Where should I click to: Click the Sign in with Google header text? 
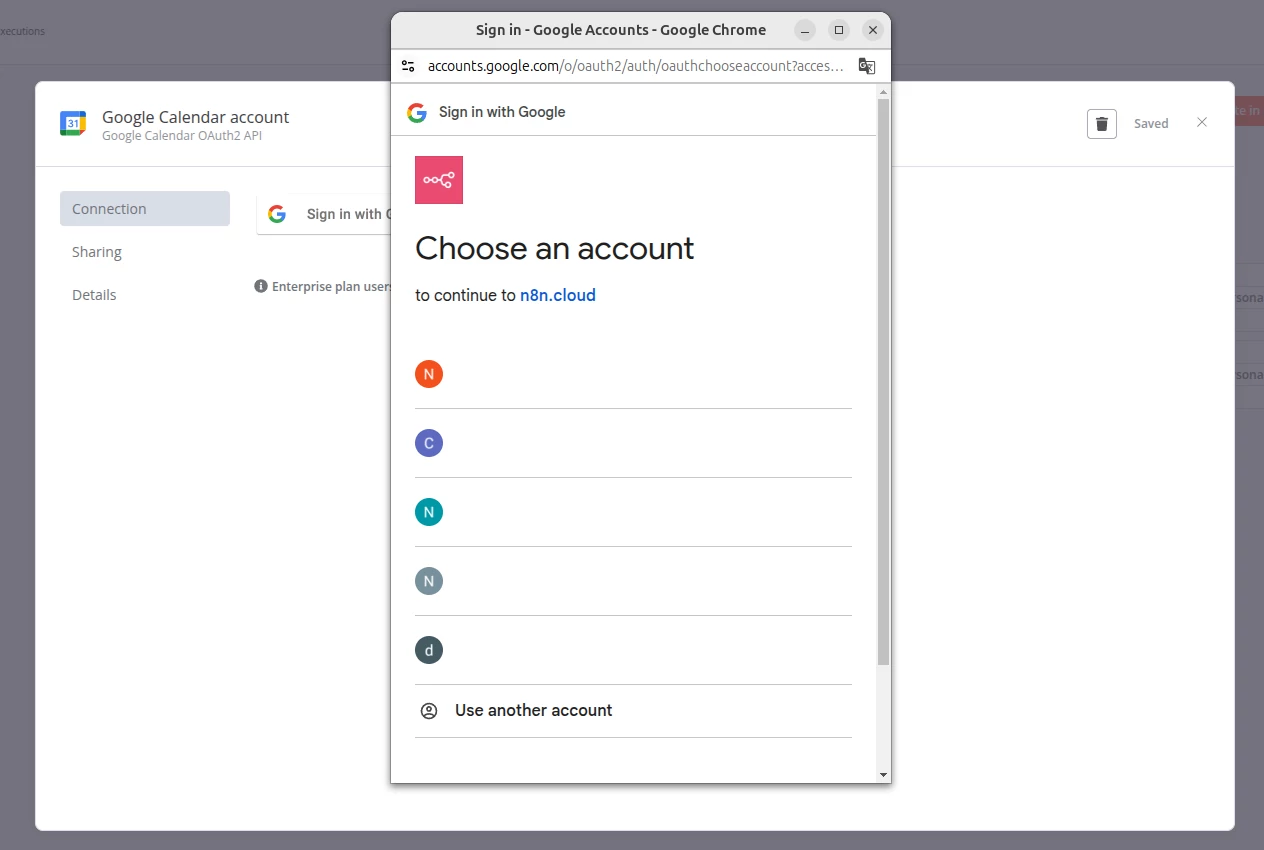[x=502, y=112]
